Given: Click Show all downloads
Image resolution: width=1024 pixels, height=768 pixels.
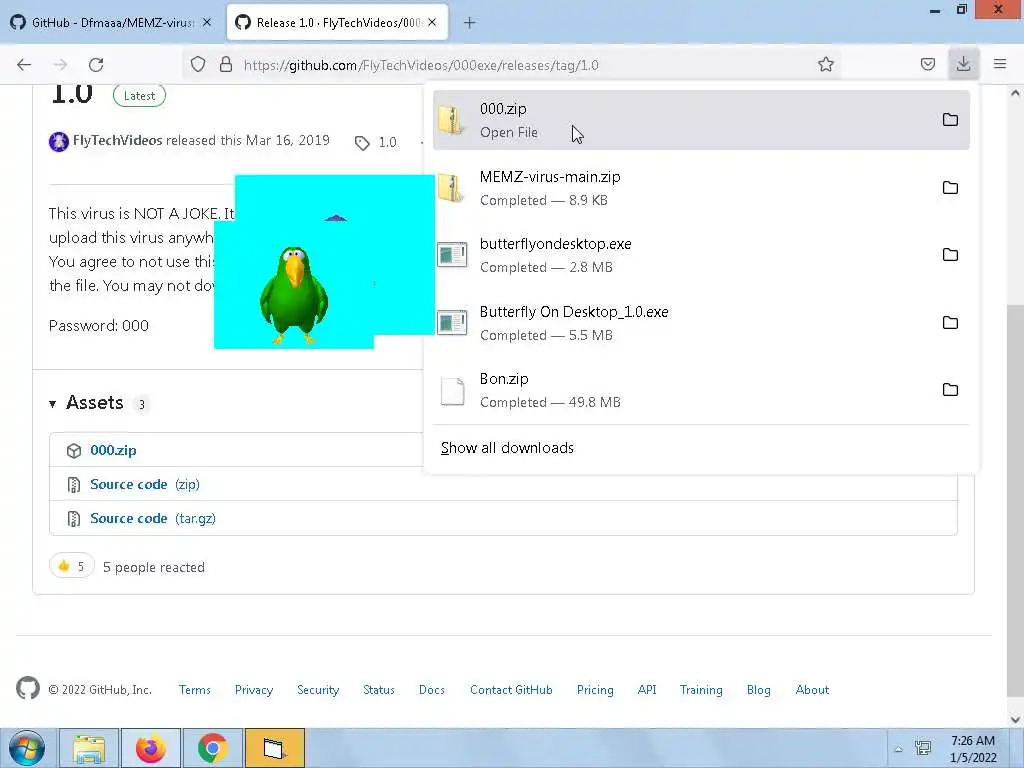Looking at the screenshot, I should click(507, 448).
